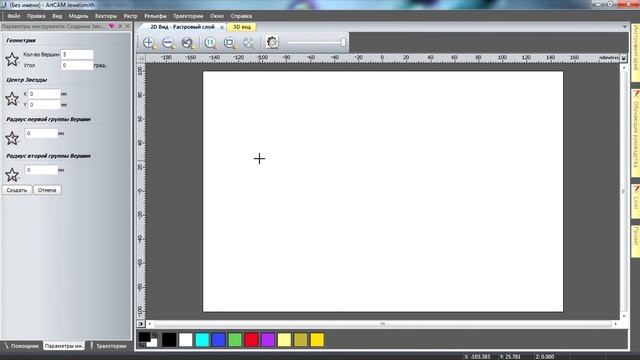Viewport: 640px width, 360px height.
Task: Switch to the Траектории bottom tab
Action: [109, 346]
